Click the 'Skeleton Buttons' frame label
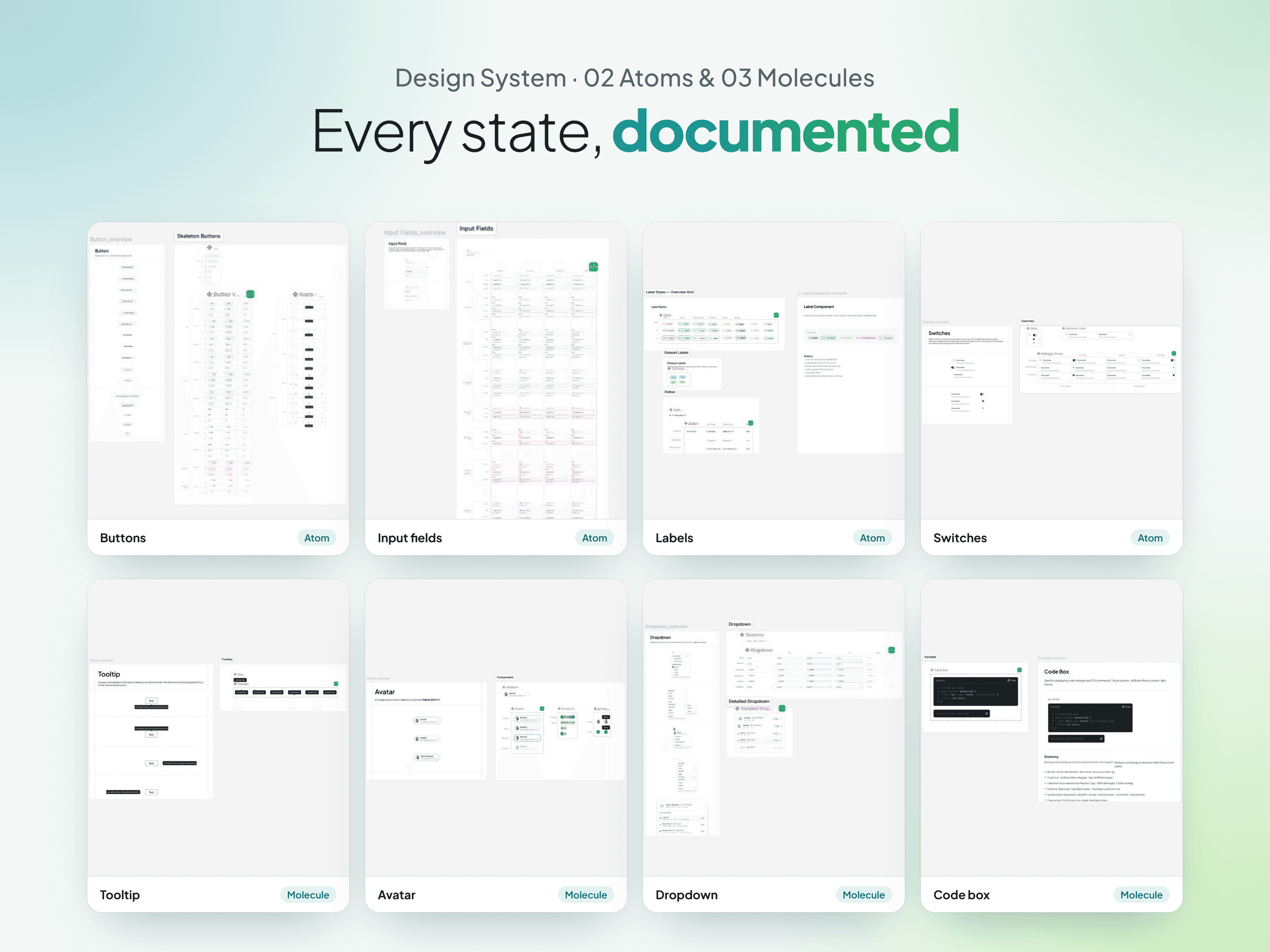The image size is (1270, 952). (199, 236)
